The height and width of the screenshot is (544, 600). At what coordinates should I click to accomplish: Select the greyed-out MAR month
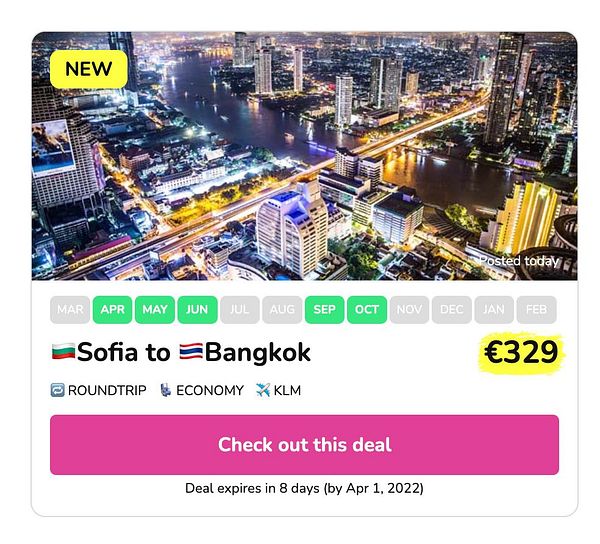tap(70, 309)
